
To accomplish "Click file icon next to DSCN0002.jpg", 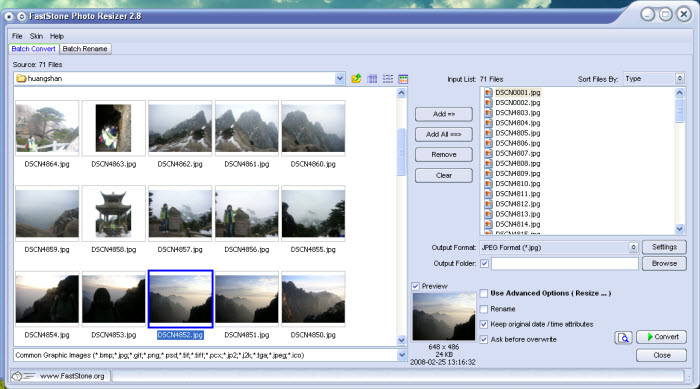I will pyautogui.click(x=488, y=103).
